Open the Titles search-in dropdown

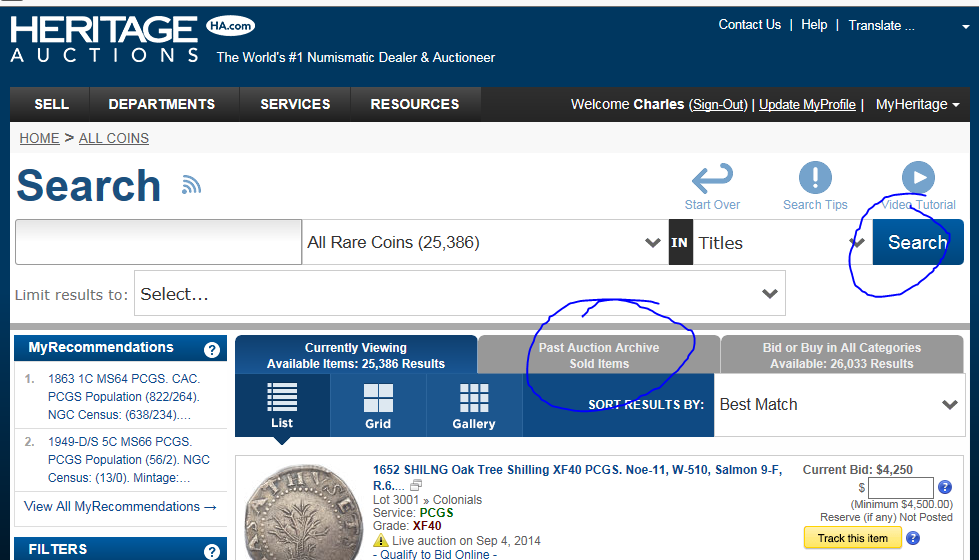coord(782,242)
